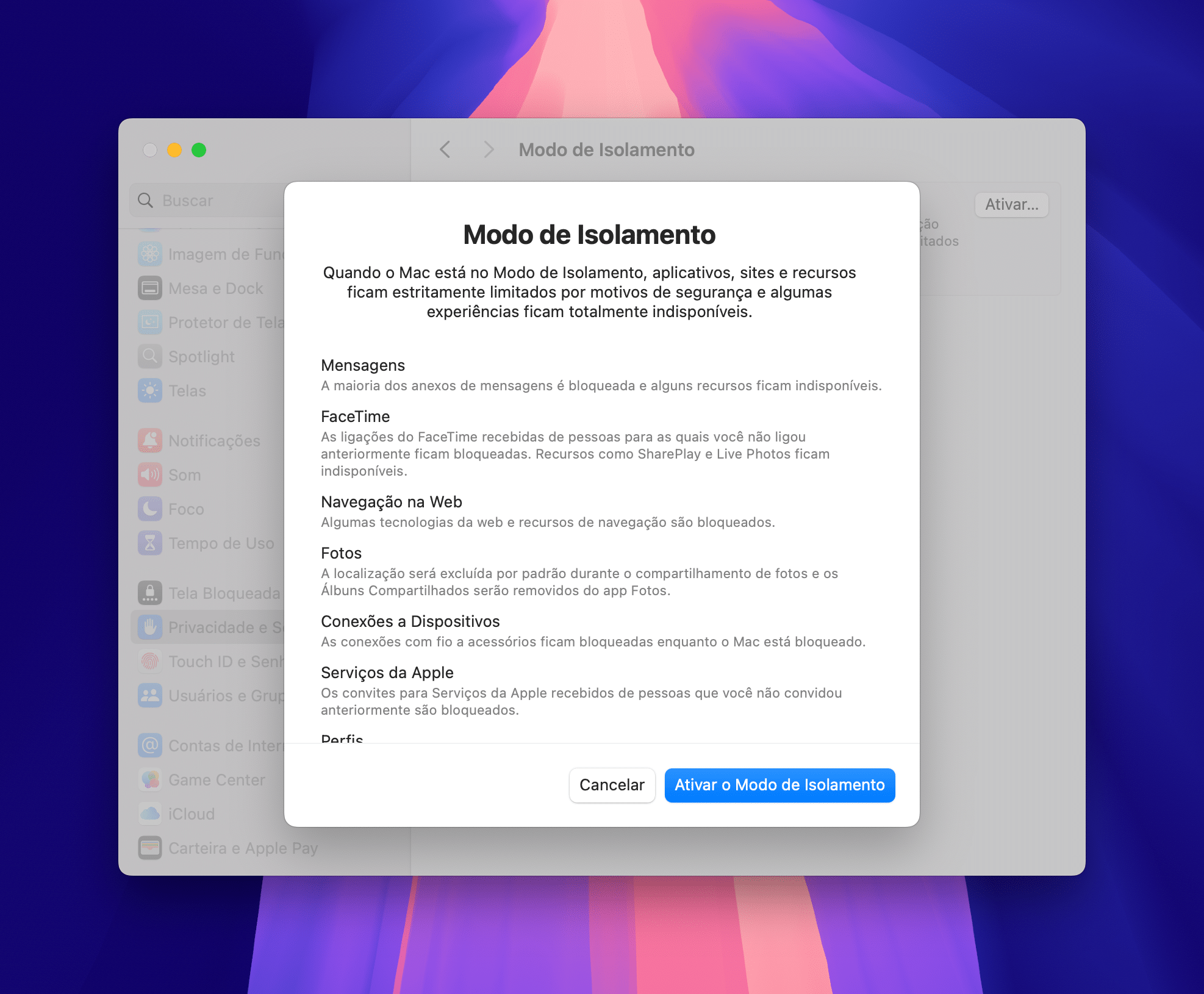Click the Serviços da Apple heading
Viewport: 1204px width, 994px height.
(387, 673)
